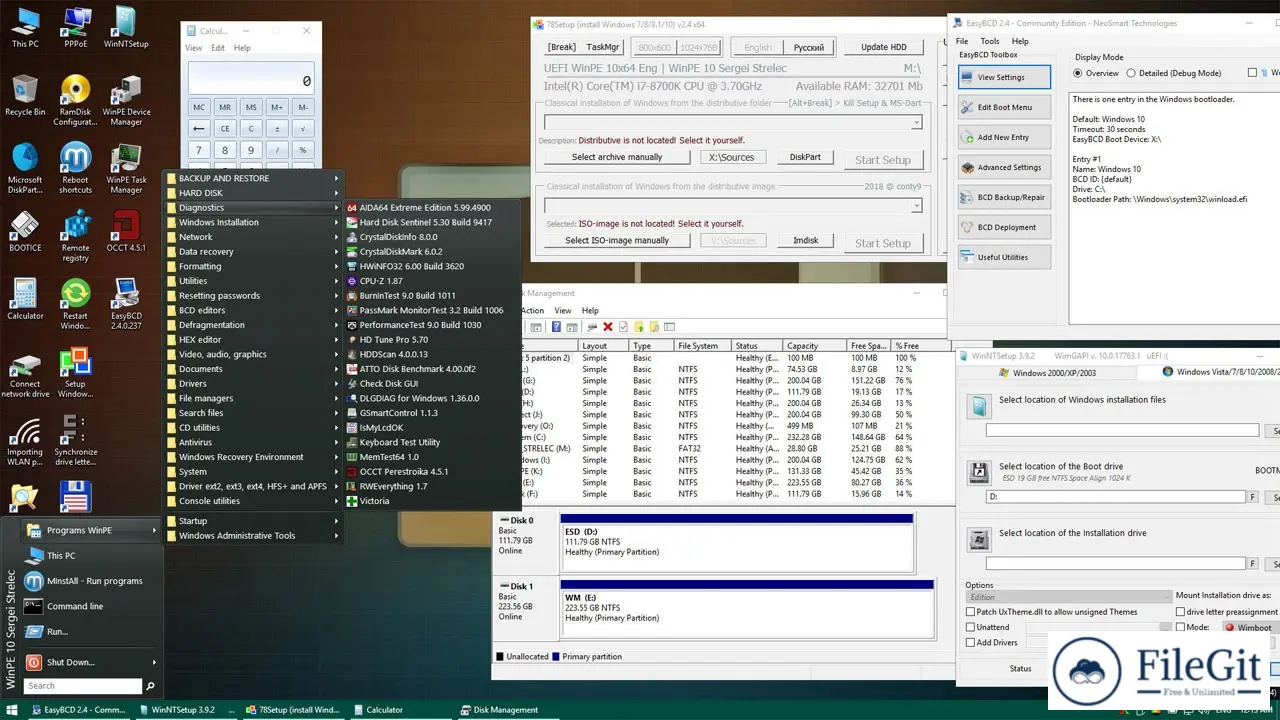Launch the WinPE Task Manager shortcut
The image size is (1280, 720).
[126, 169]
